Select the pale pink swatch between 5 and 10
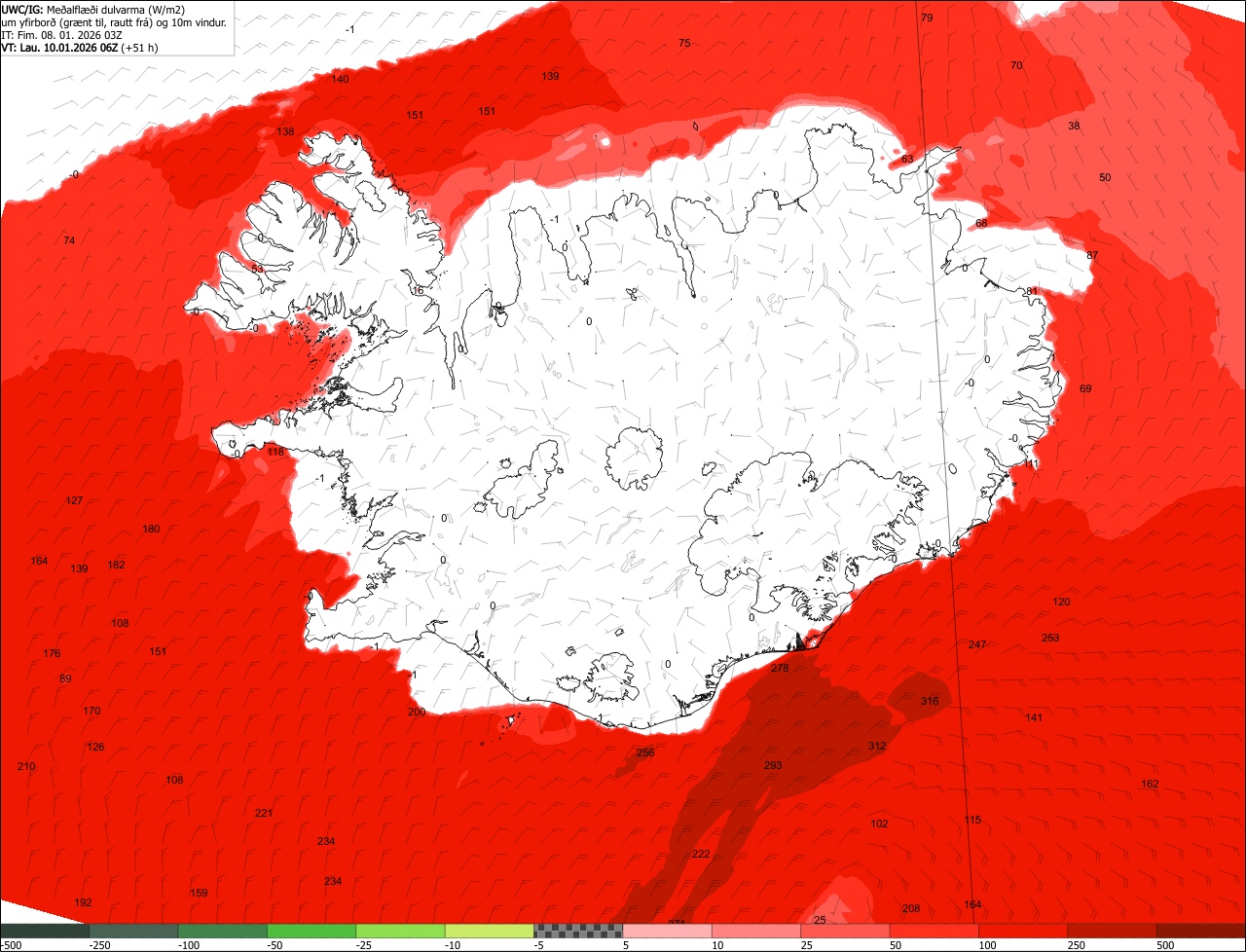This screenshot has height=952, width=1246. pos(667,931)
